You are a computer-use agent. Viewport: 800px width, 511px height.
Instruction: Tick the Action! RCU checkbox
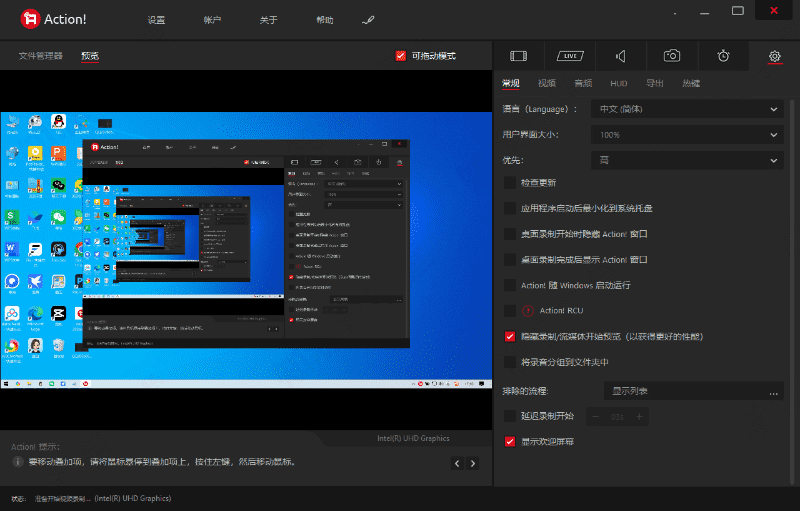(510, 311)
